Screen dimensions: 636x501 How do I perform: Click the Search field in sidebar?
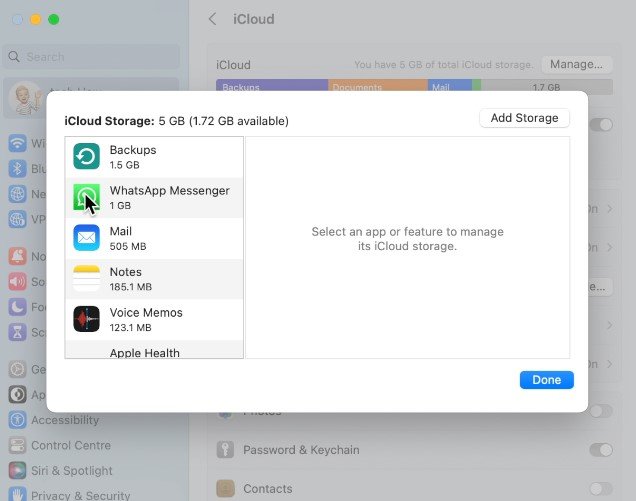91,56
